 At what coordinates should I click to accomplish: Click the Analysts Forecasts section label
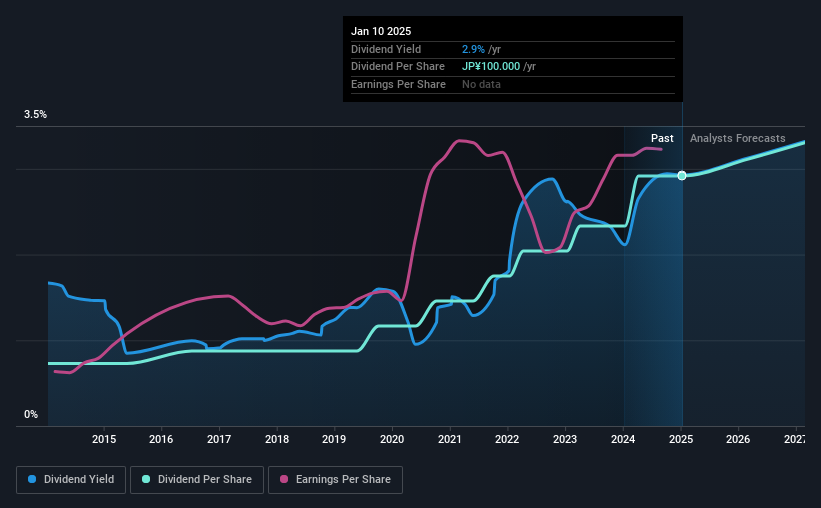(x=737, y=138)
